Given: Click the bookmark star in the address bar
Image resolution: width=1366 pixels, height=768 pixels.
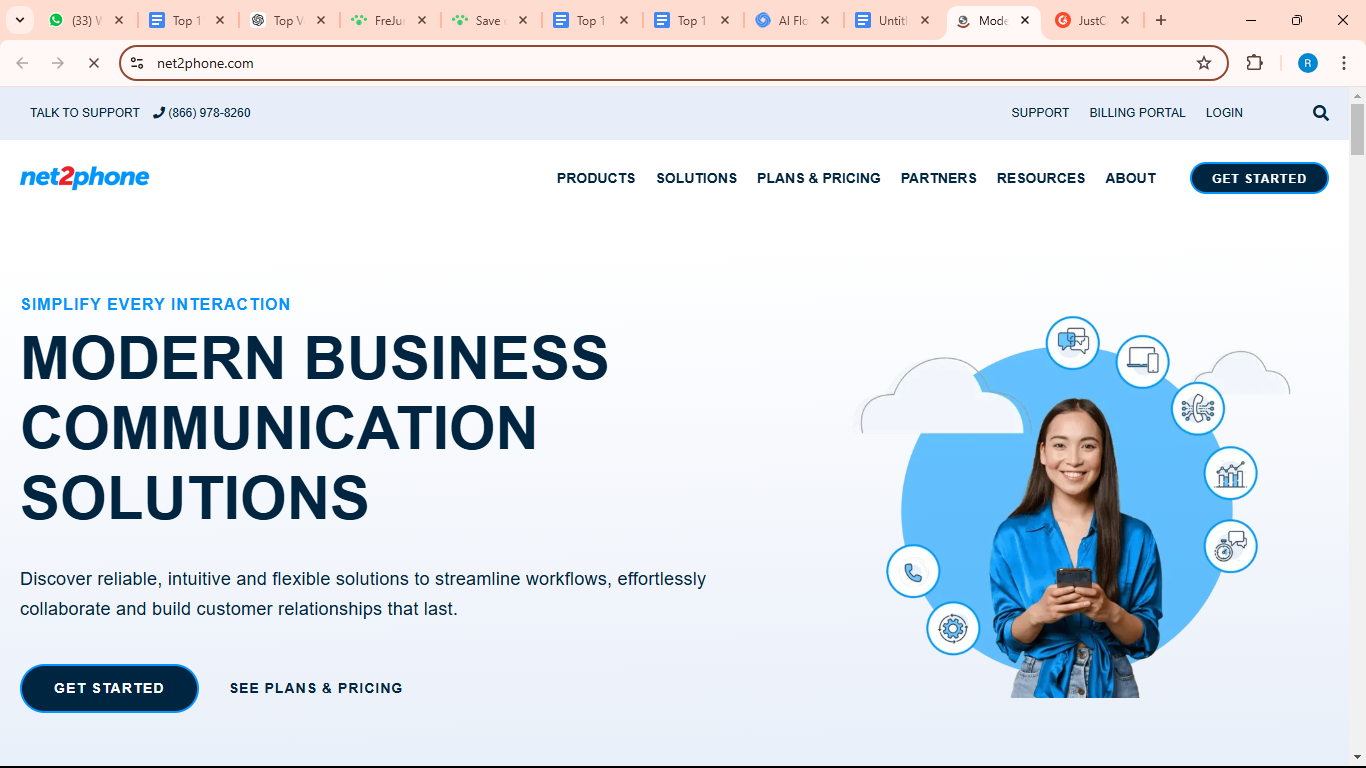Looking at the screenshot, I should point(1203,62).
